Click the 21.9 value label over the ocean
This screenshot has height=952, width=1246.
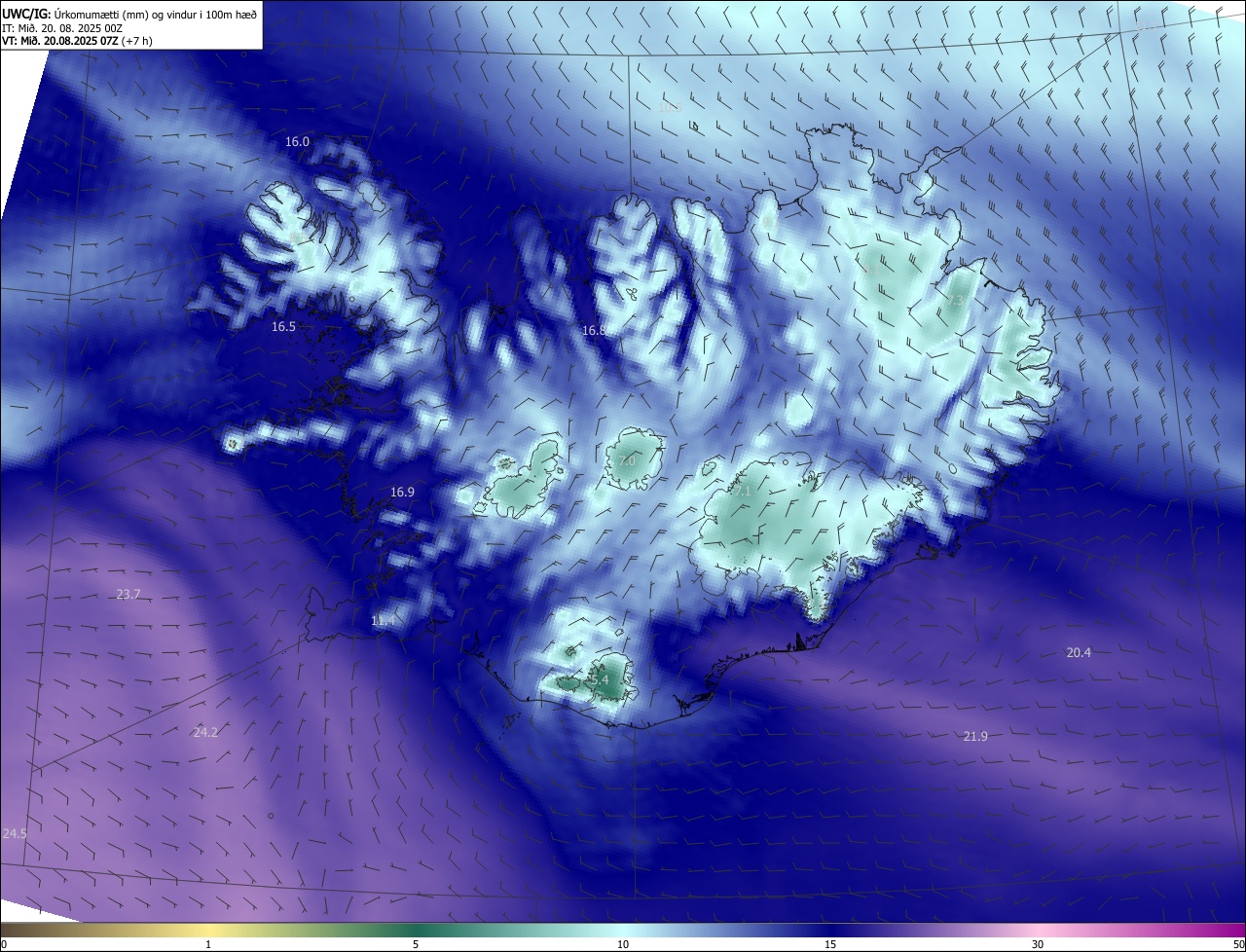[x=975, y=737]
